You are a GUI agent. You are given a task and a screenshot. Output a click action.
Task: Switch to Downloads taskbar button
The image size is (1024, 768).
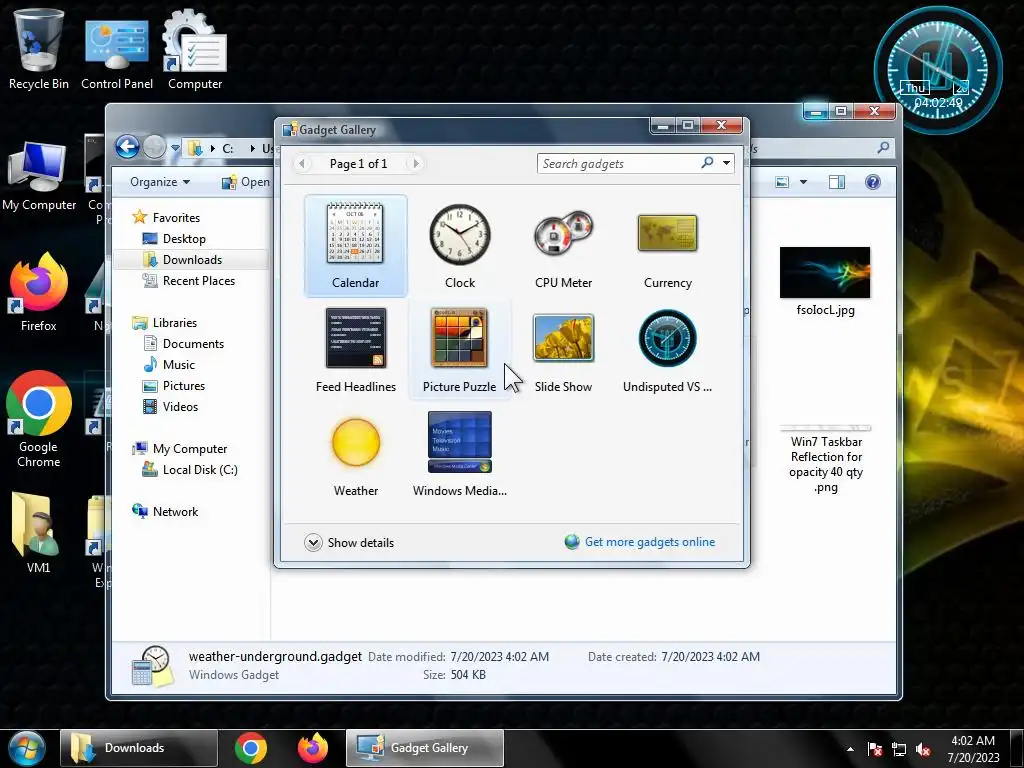coord(139,748)
